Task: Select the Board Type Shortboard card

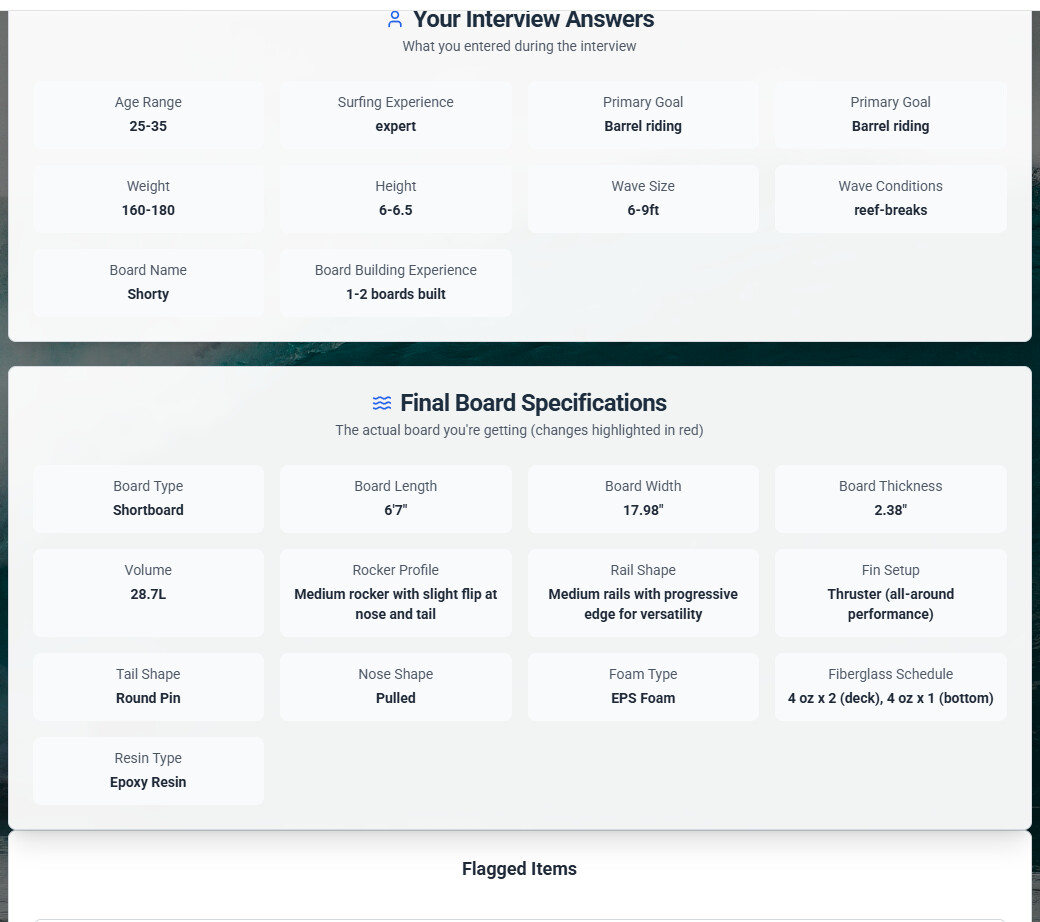Action: (x=148, y=499)
